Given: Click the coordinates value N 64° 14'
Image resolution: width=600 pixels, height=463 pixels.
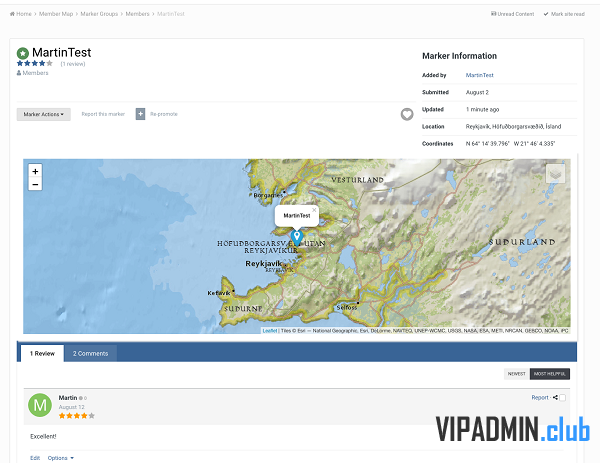Looking at the screenshot, I should pos(510,143).
